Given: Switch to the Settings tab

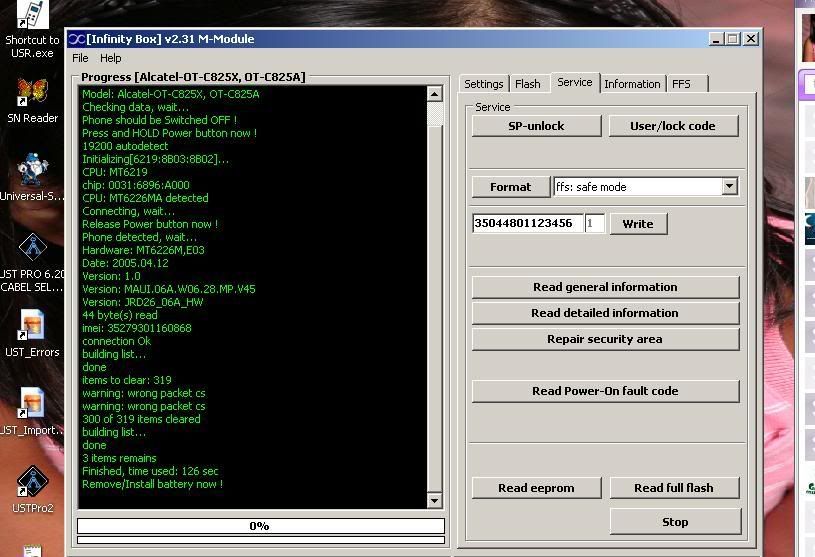Looking at the screenshot, I should click(x=483, y=84).
